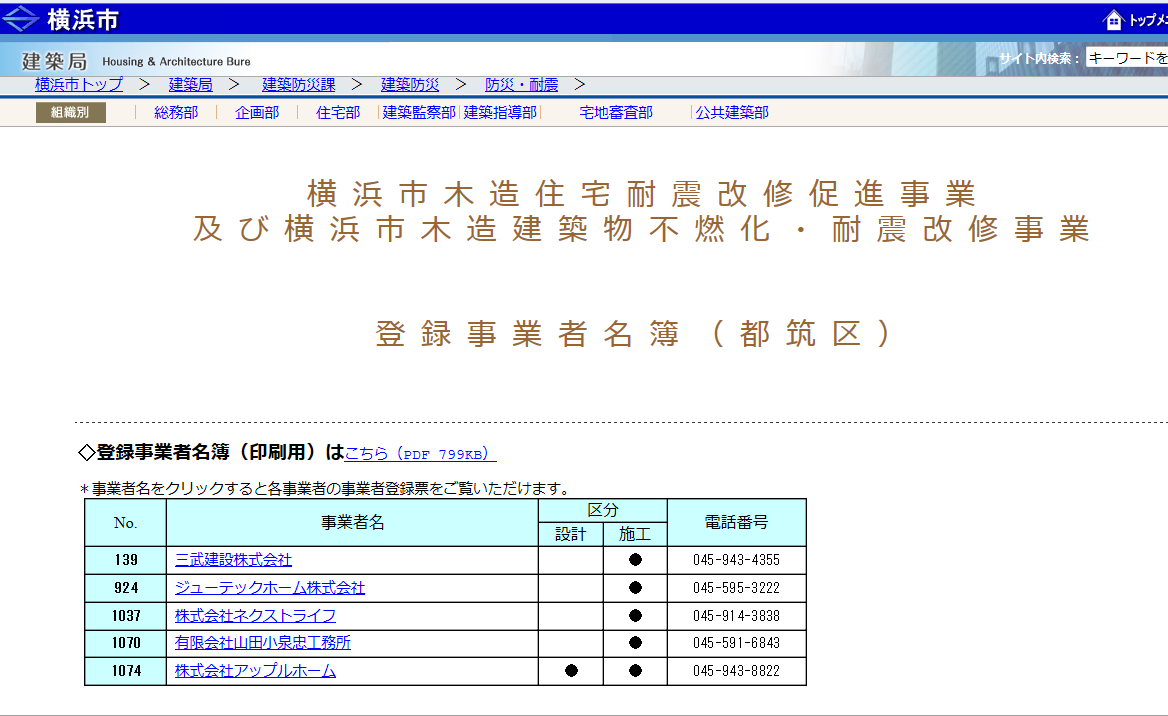Screen dimensions: 1168x716
Task: View ジューテックホーム株式会社 company details
Action: pos(270,588)
